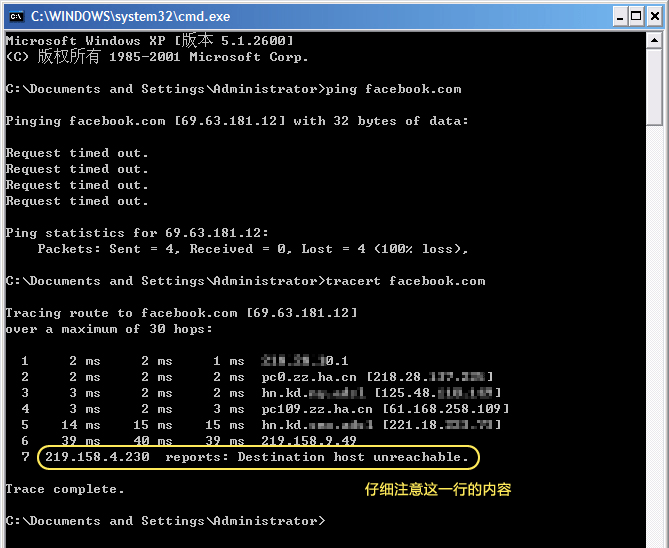Click the 'Tracing route to facebook.com' line
669x548 pixels.
click(x=181, y=313)
